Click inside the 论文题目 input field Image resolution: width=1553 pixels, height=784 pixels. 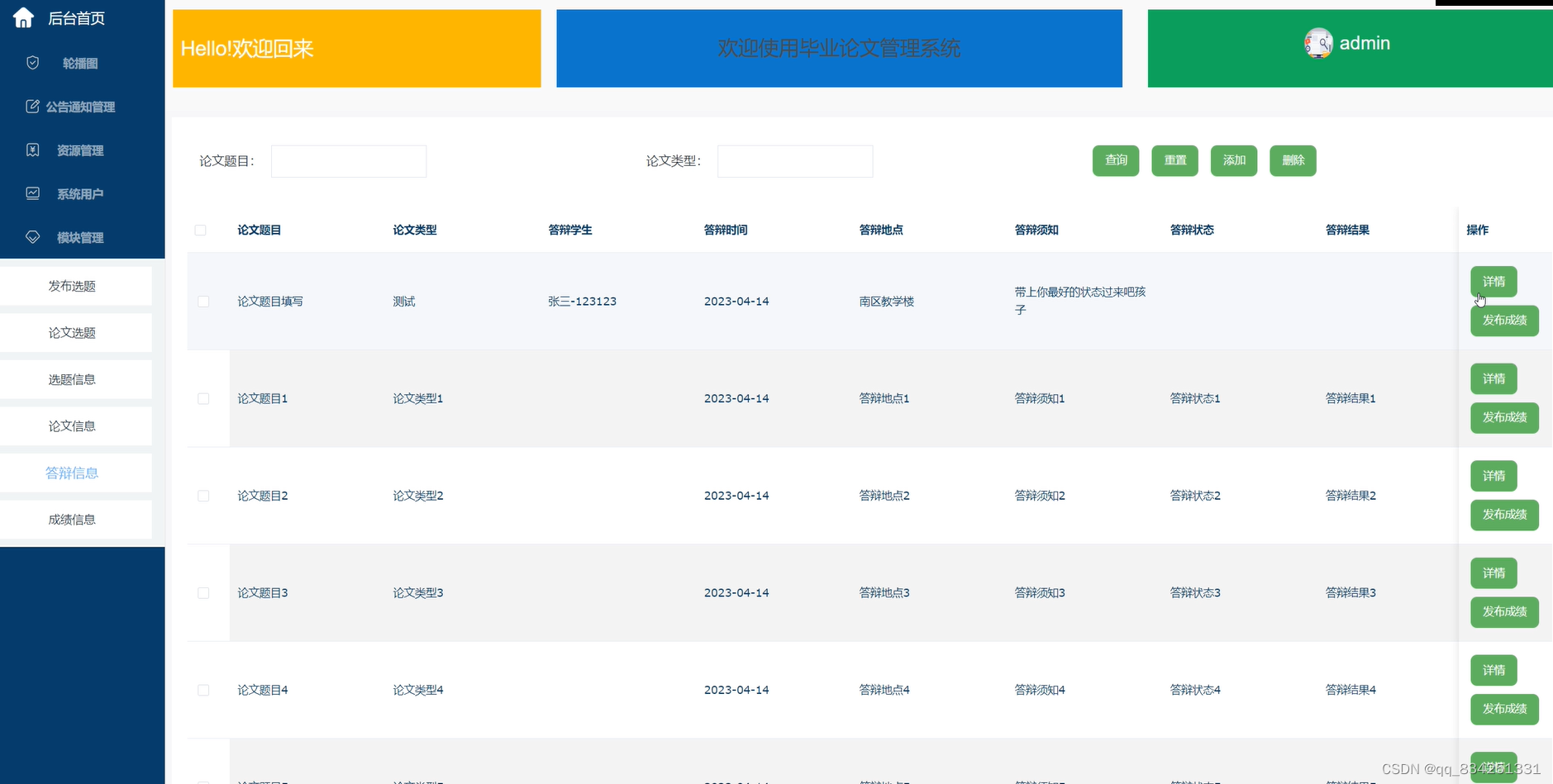[x=348, y=160]
